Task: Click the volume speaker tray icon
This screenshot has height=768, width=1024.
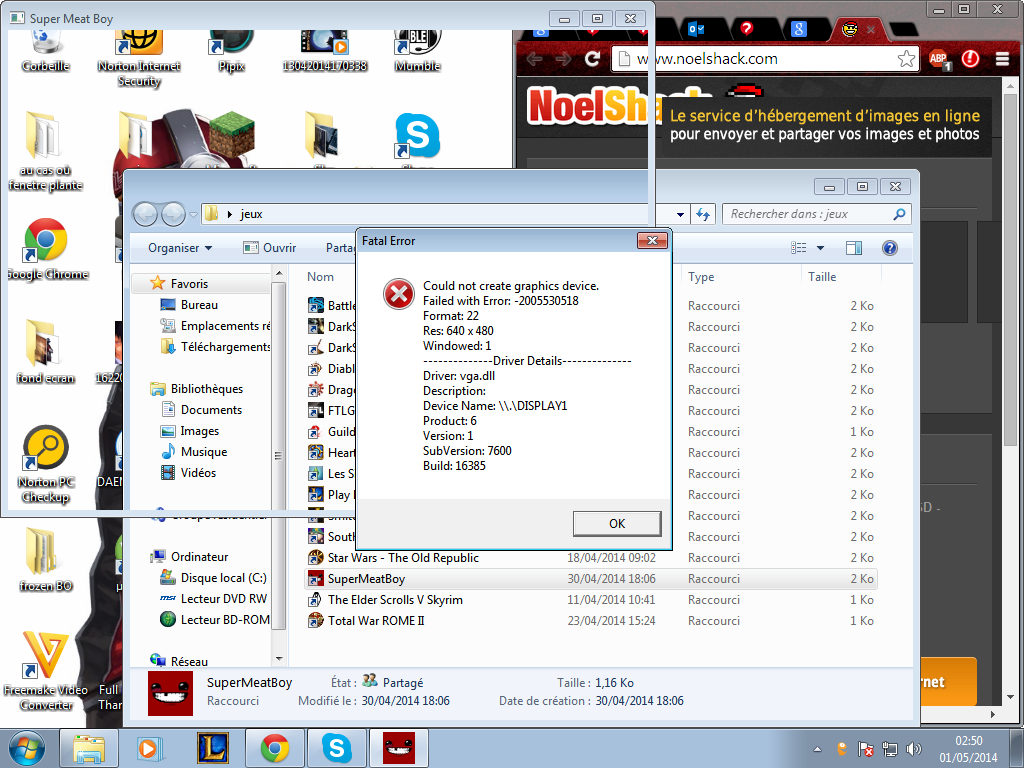Action: [914, 749]
